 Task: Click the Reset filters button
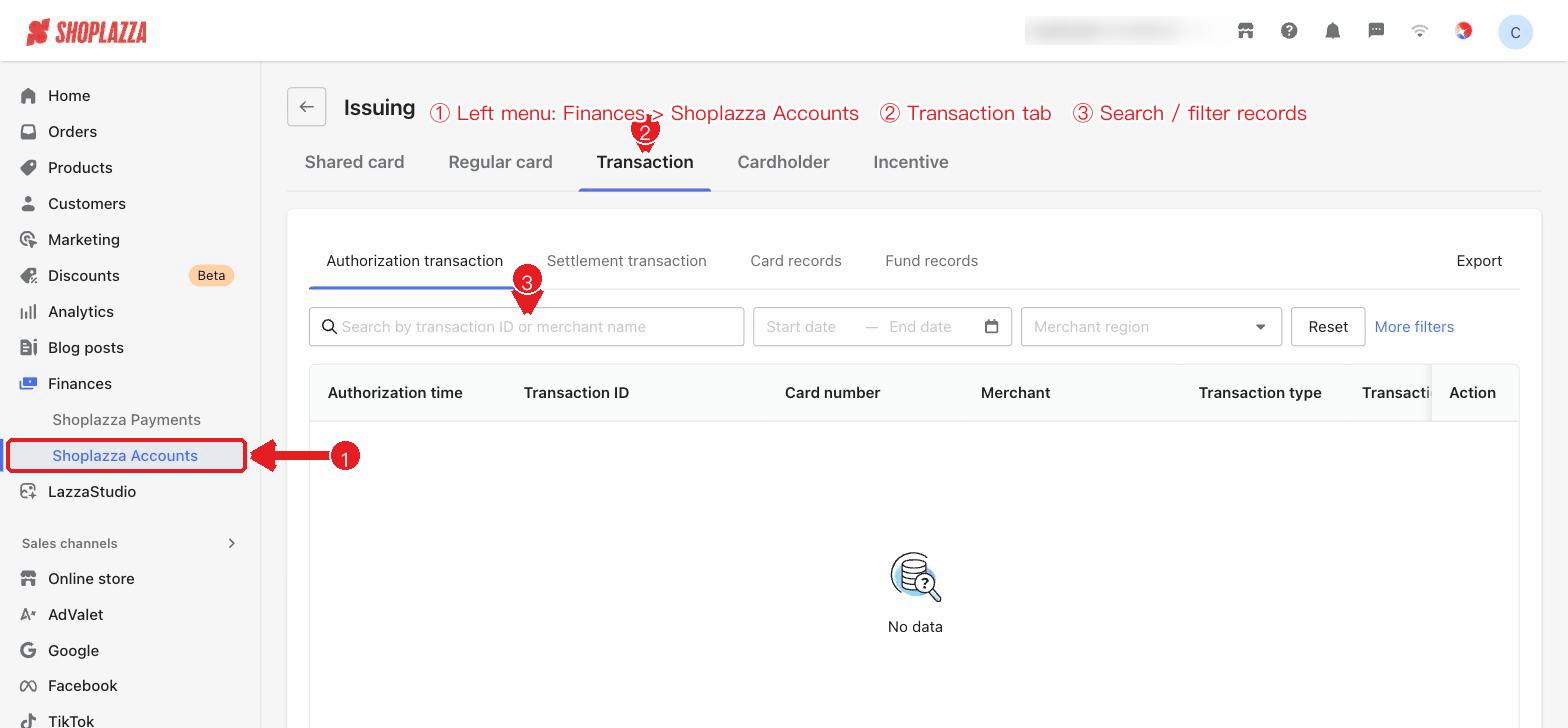point(1328,327)
